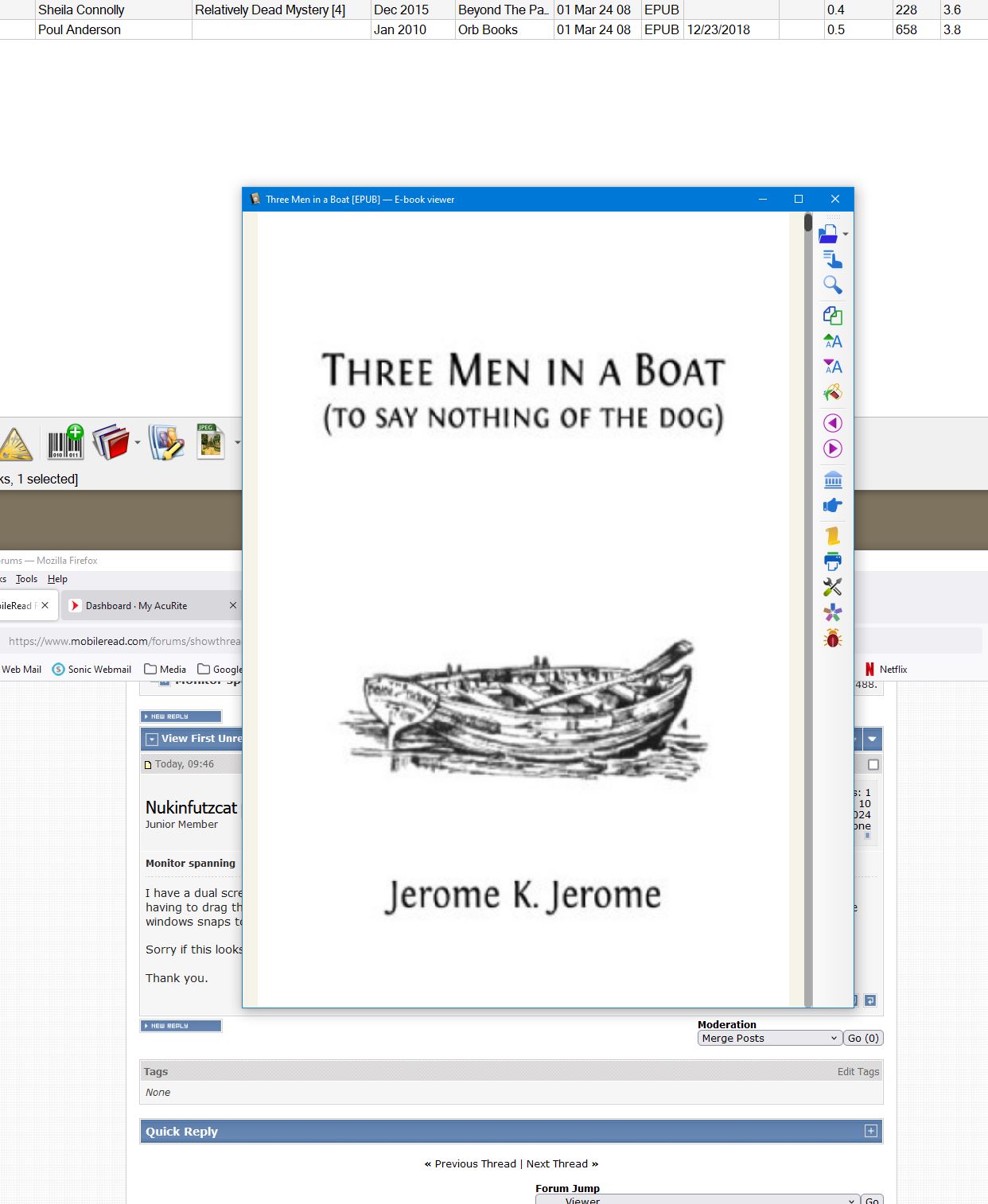The width and height of the screenshot is (988, 1204).
Task: Click the reference mode building icon
Action: 833,480
